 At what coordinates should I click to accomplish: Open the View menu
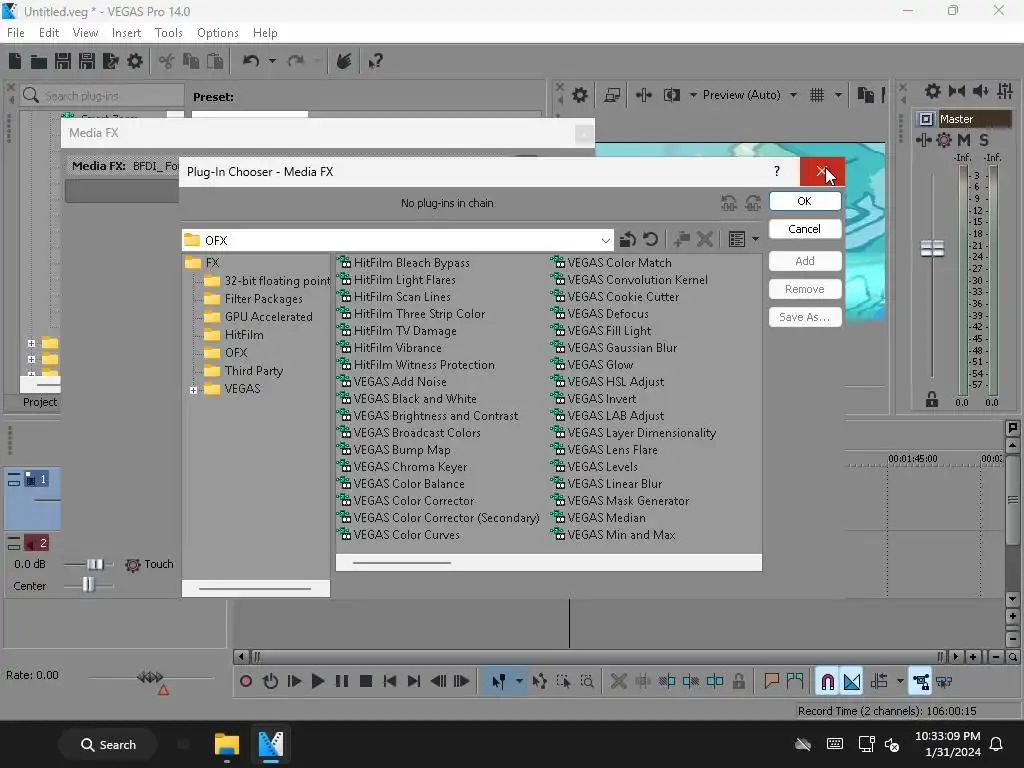85,33
